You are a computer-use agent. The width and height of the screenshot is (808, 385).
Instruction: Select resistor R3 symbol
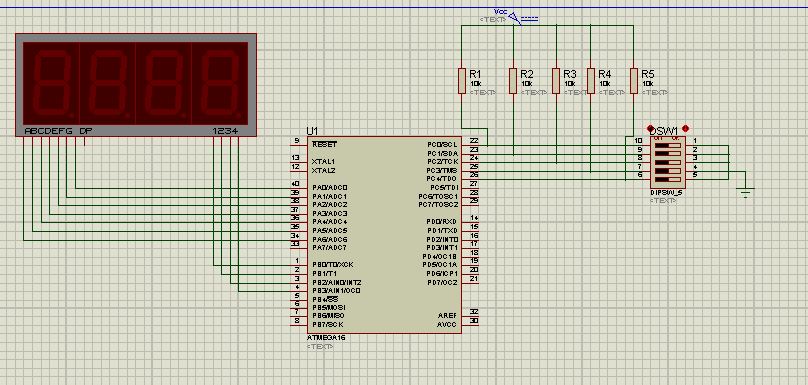tap(556, 81)
